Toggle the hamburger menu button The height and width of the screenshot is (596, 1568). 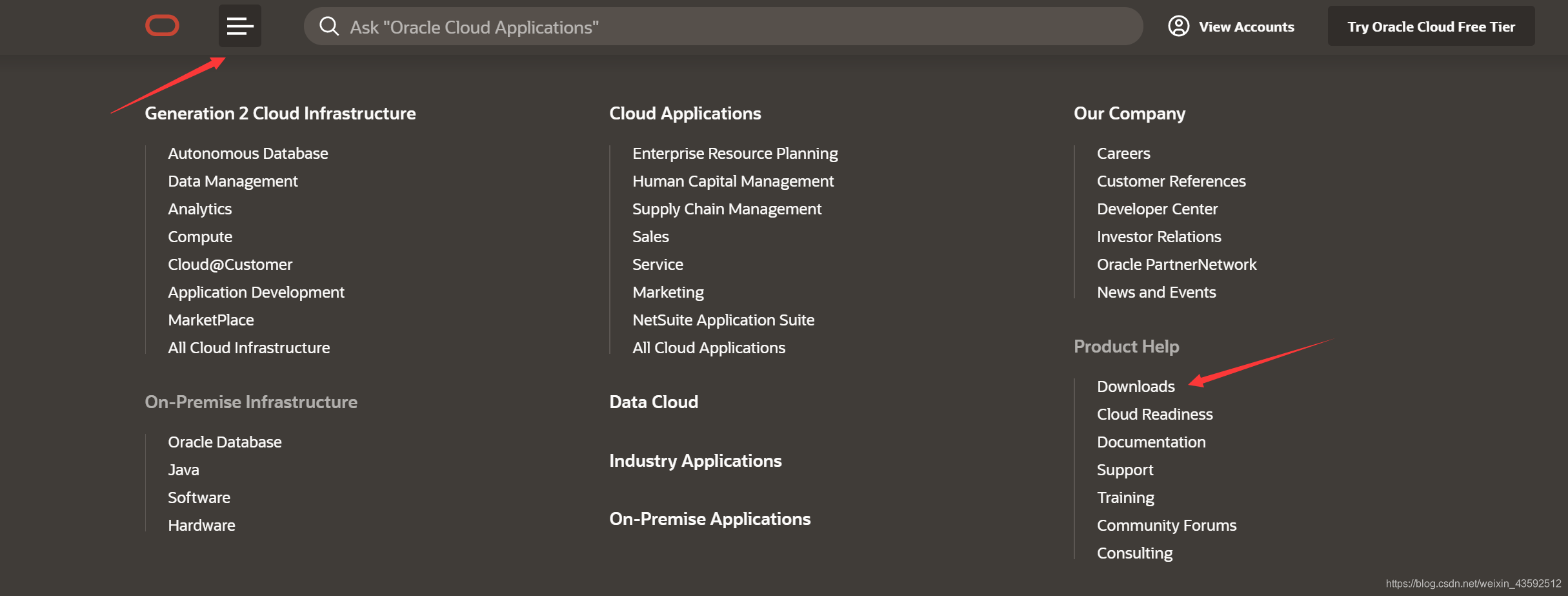239,26
